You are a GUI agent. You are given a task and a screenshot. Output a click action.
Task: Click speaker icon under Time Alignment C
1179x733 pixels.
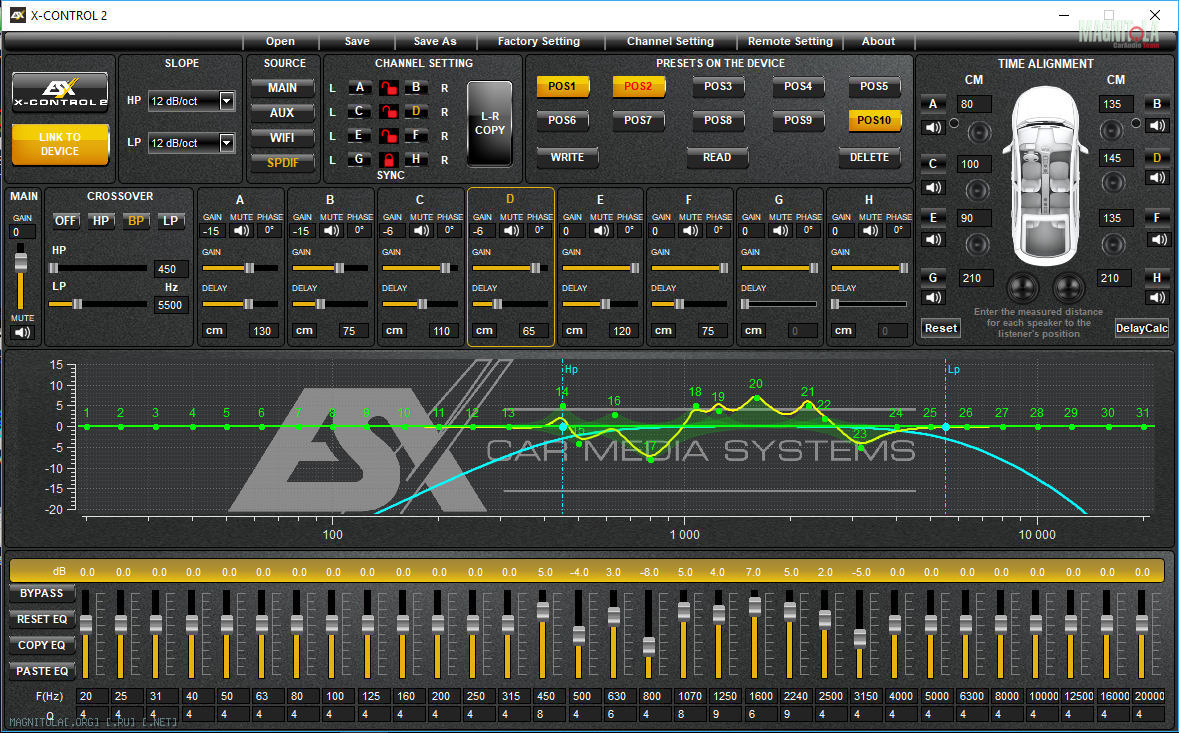pyautogui.click(x=933, y=187)
